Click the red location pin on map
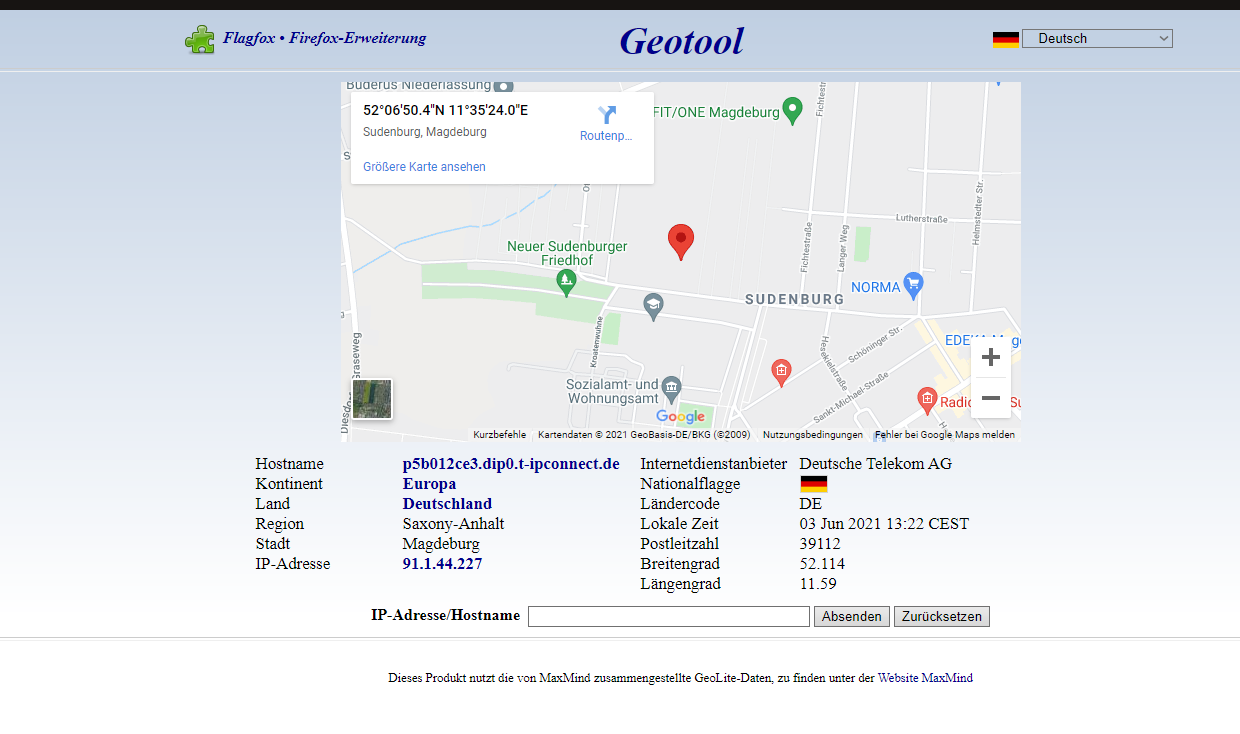The height and width of the screenshot is (734, 1240). (681, 240)
